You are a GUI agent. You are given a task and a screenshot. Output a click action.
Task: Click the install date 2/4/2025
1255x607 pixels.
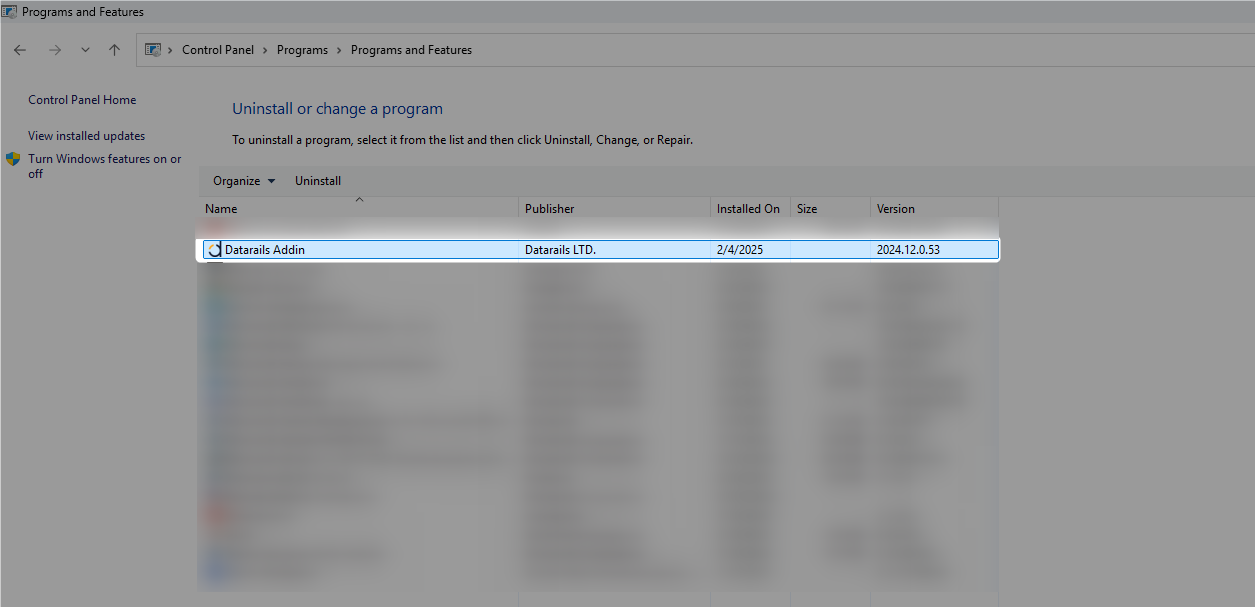[x=740, y=250]
